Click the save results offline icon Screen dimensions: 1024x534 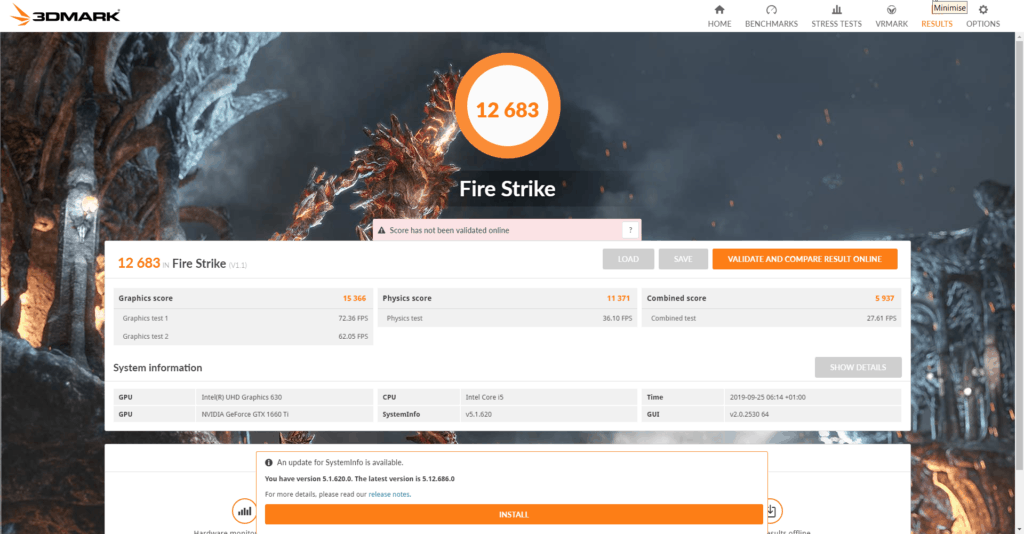point(771,511)
